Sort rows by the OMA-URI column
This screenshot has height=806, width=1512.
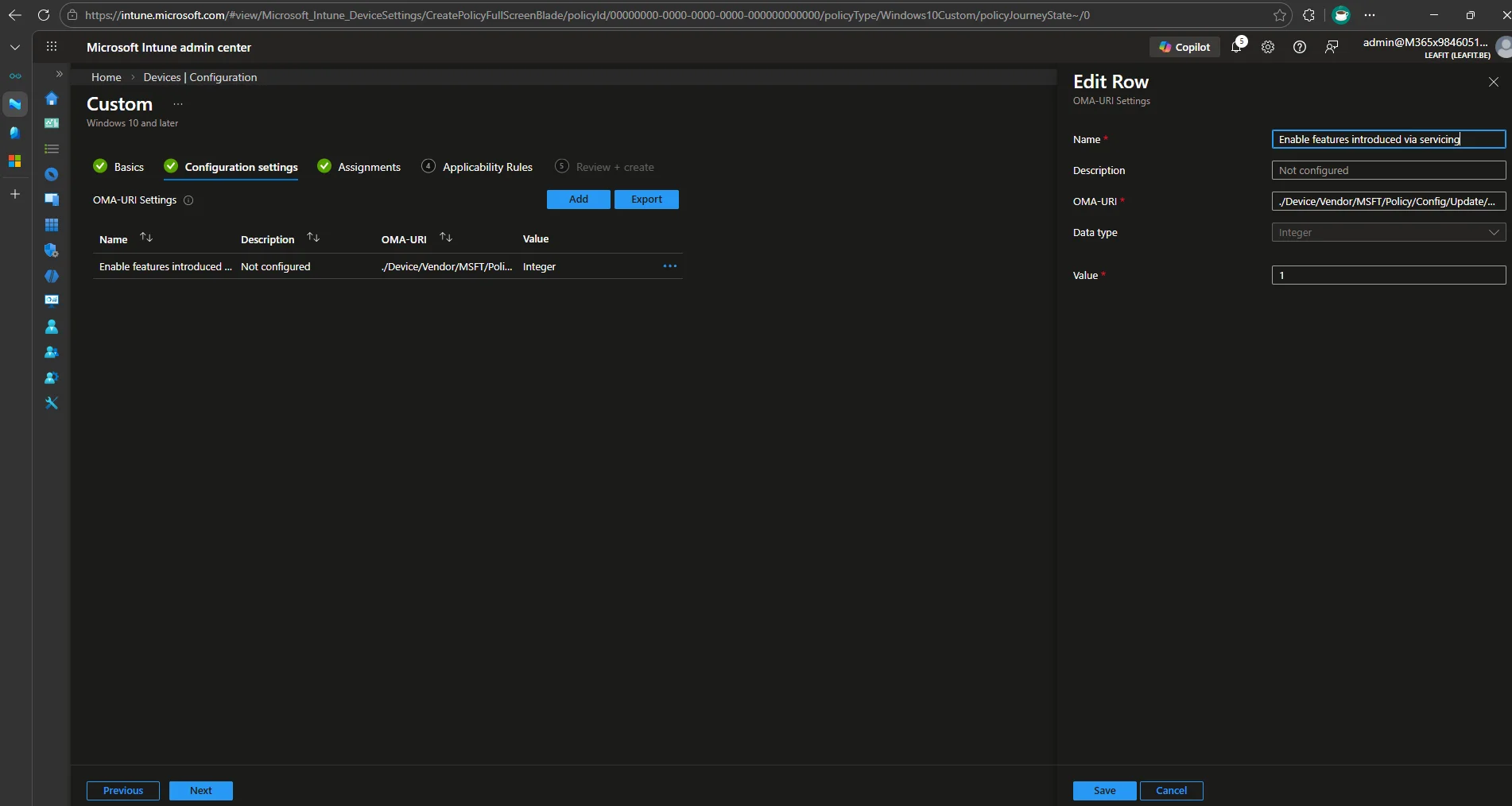tap(446, 237)
